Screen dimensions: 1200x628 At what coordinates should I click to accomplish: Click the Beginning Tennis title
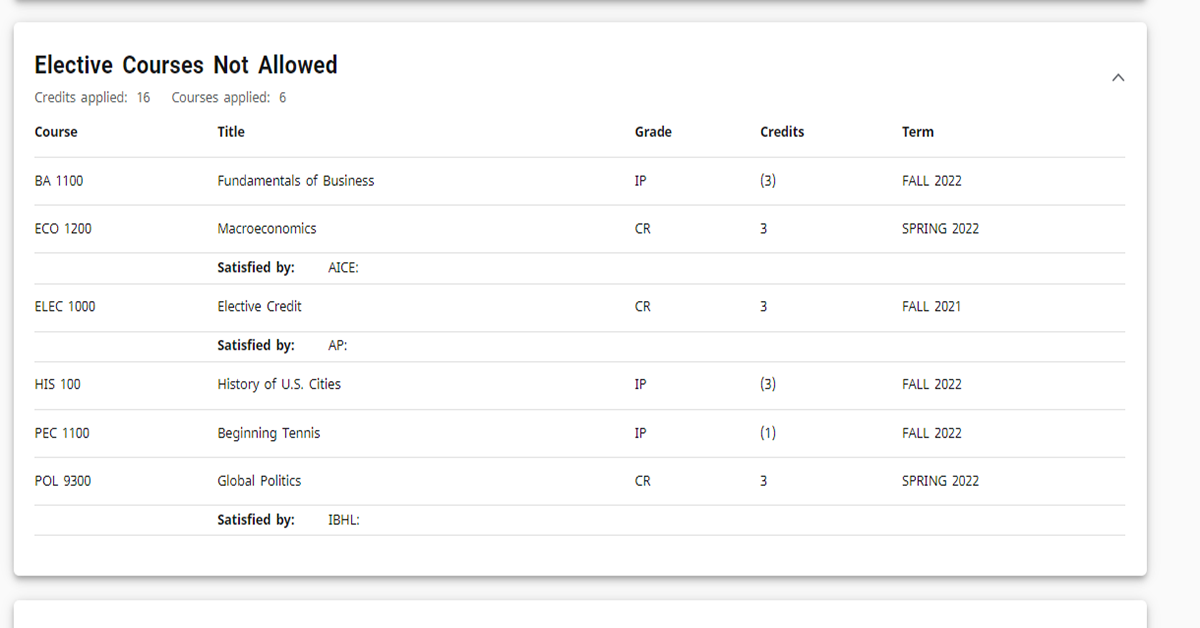269,433
